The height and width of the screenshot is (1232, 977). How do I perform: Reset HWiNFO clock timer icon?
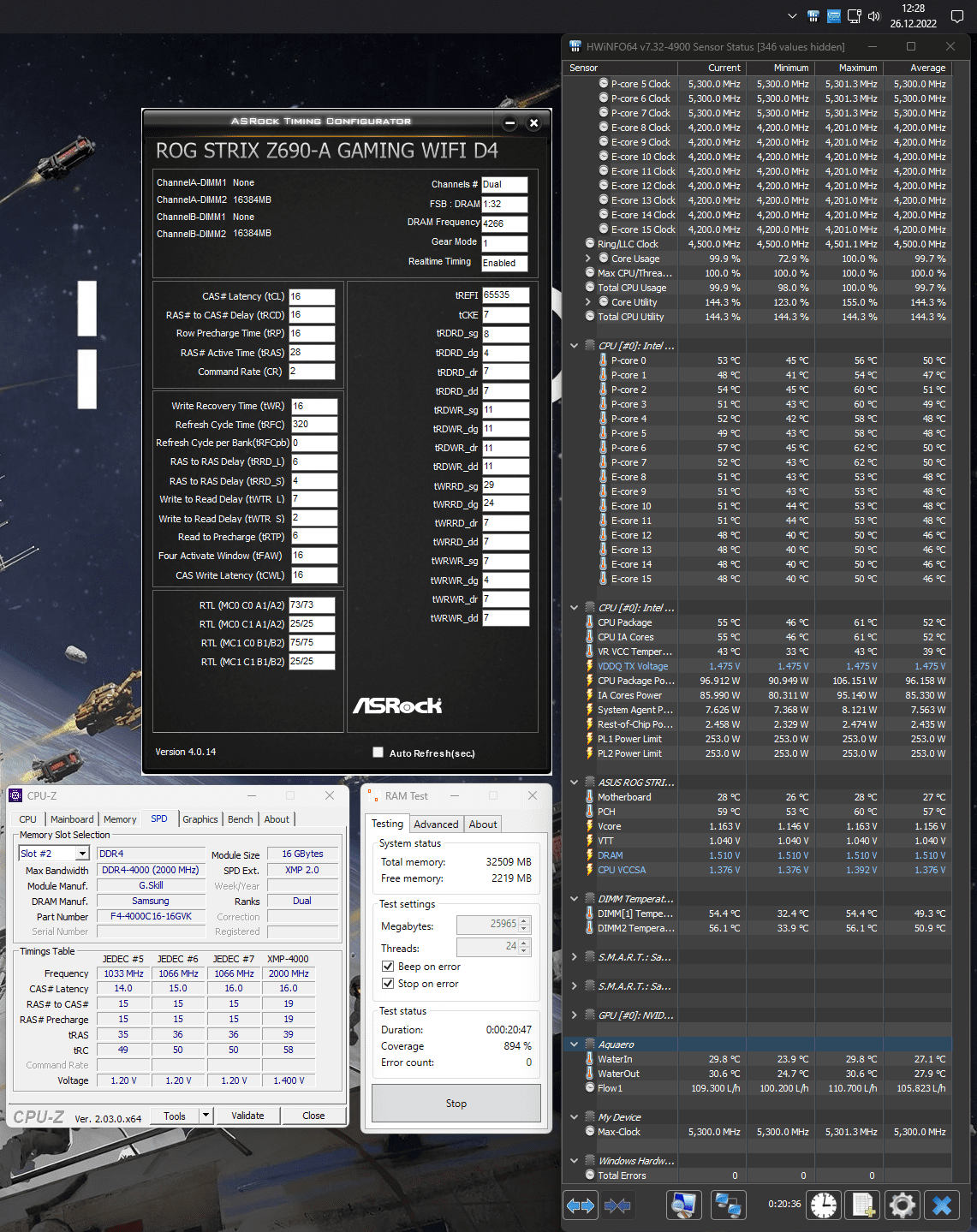click(x=824, y=1205)
